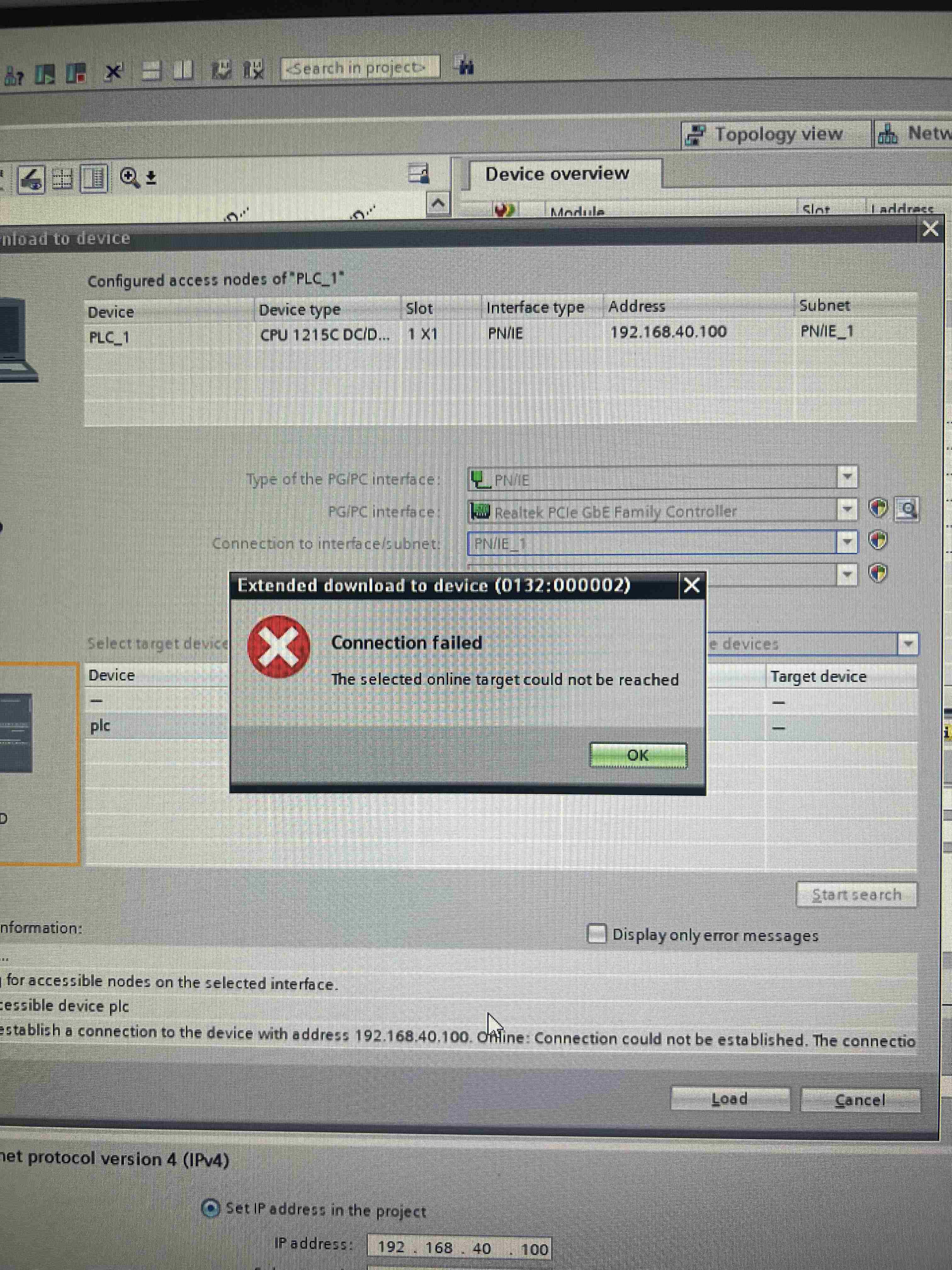Click the split editor vertically icon

tap(183, 71)
